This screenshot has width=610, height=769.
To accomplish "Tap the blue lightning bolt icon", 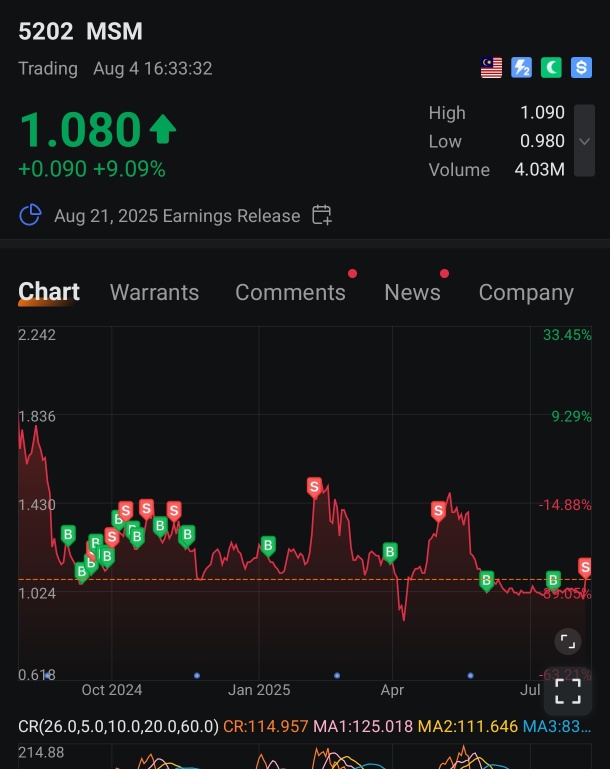I will 521,68.
